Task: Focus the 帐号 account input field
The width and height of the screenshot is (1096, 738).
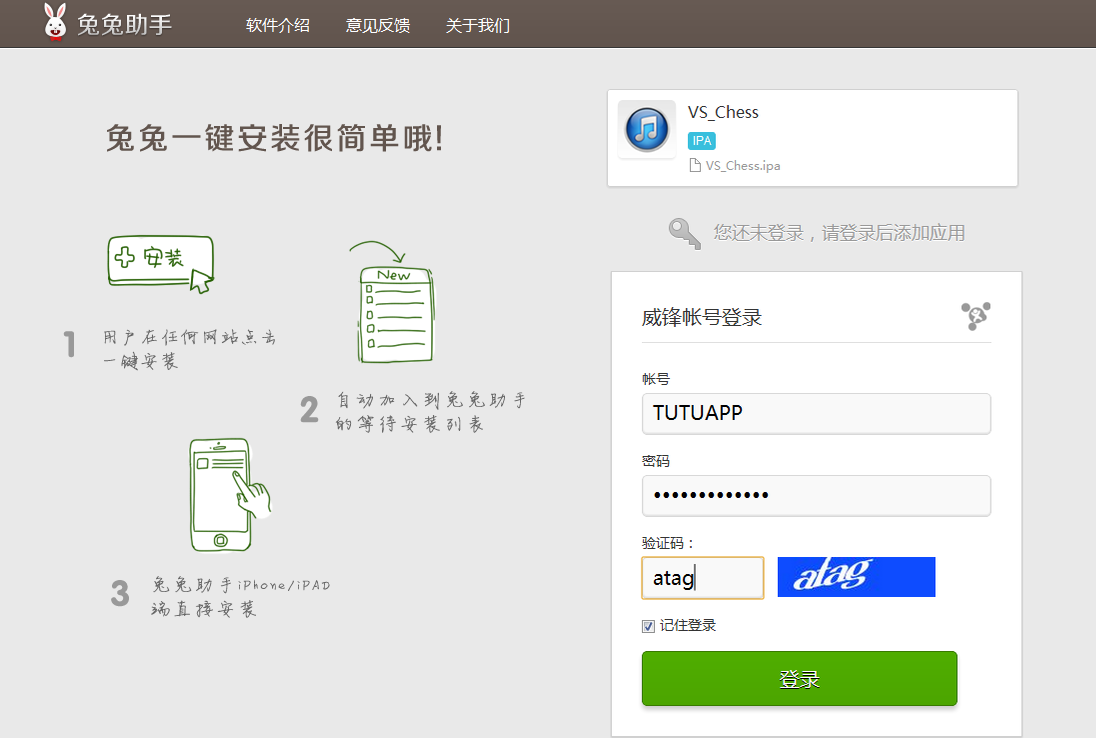Action: click(816, 413)
